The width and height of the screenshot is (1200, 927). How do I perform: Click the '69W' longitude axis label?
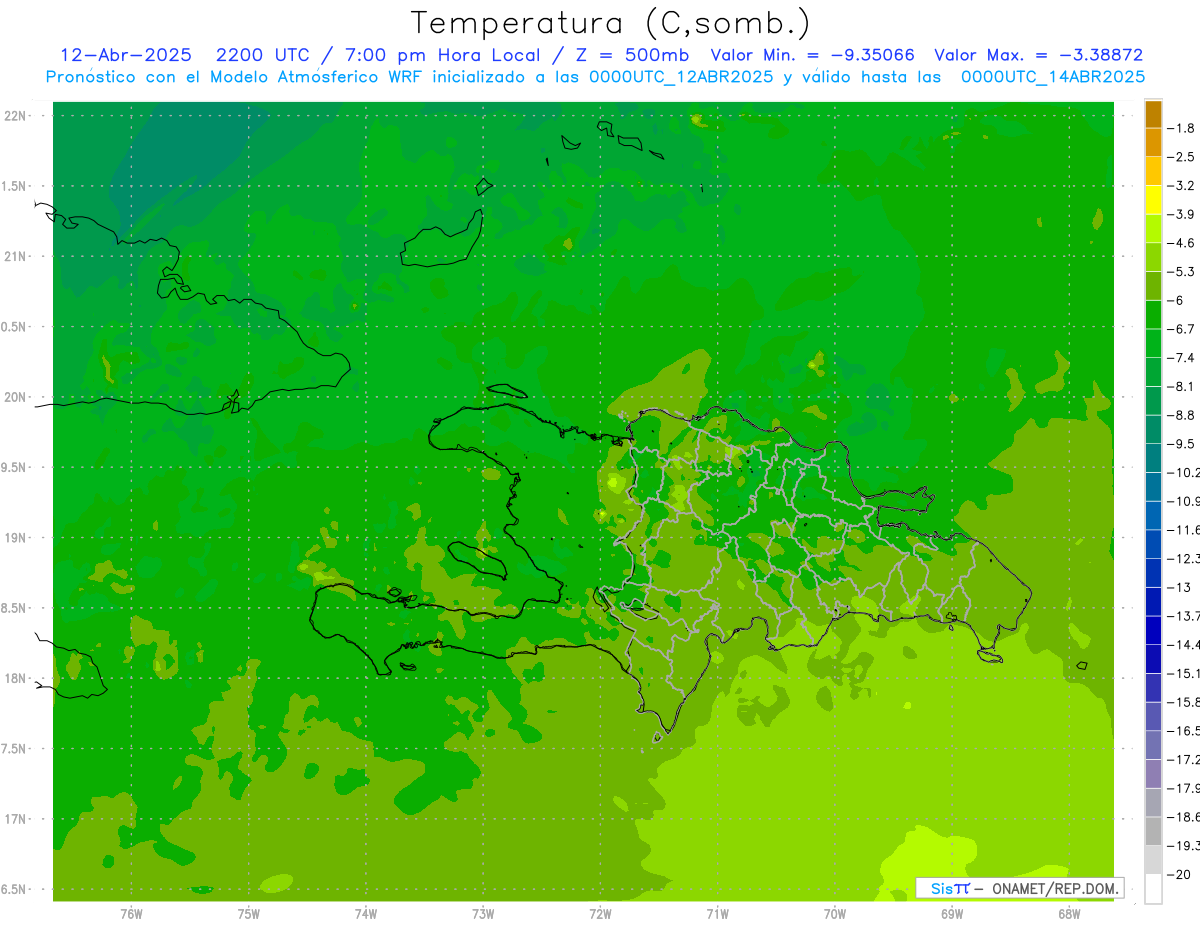pos(952,914)
